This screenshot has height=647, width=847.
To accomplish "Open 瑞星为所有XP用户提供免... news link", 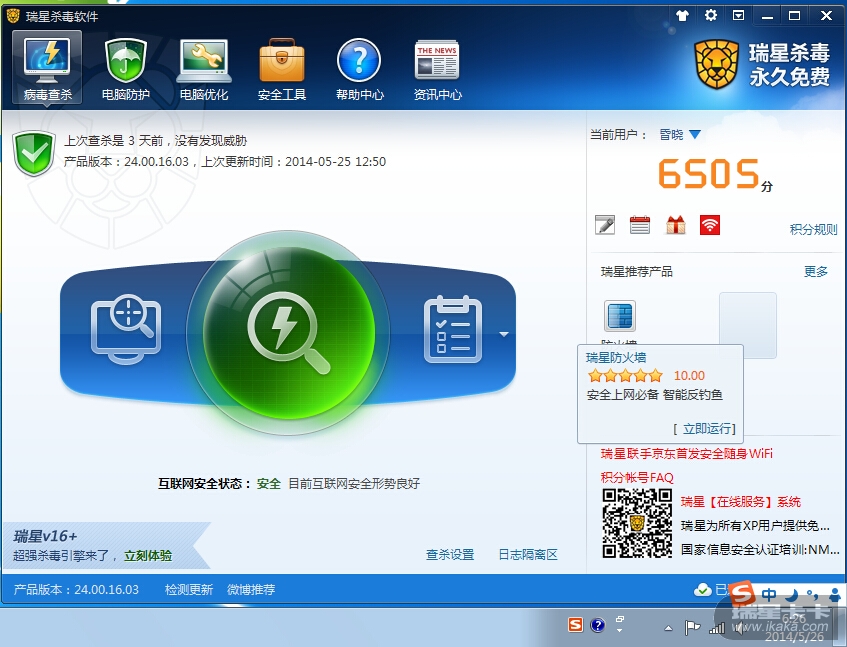I will pyautogui.click(x=755, y=525).
